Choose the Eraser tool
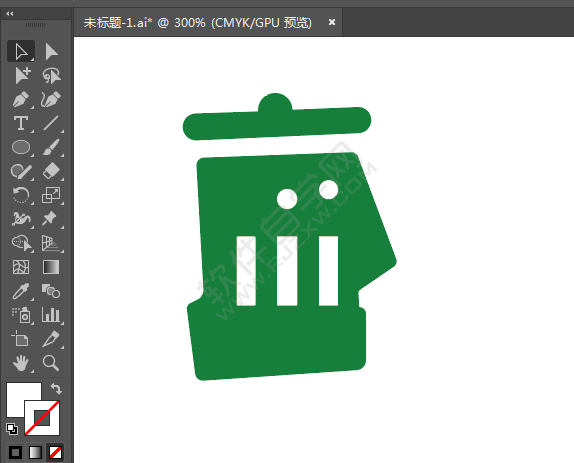 point(51,171)
